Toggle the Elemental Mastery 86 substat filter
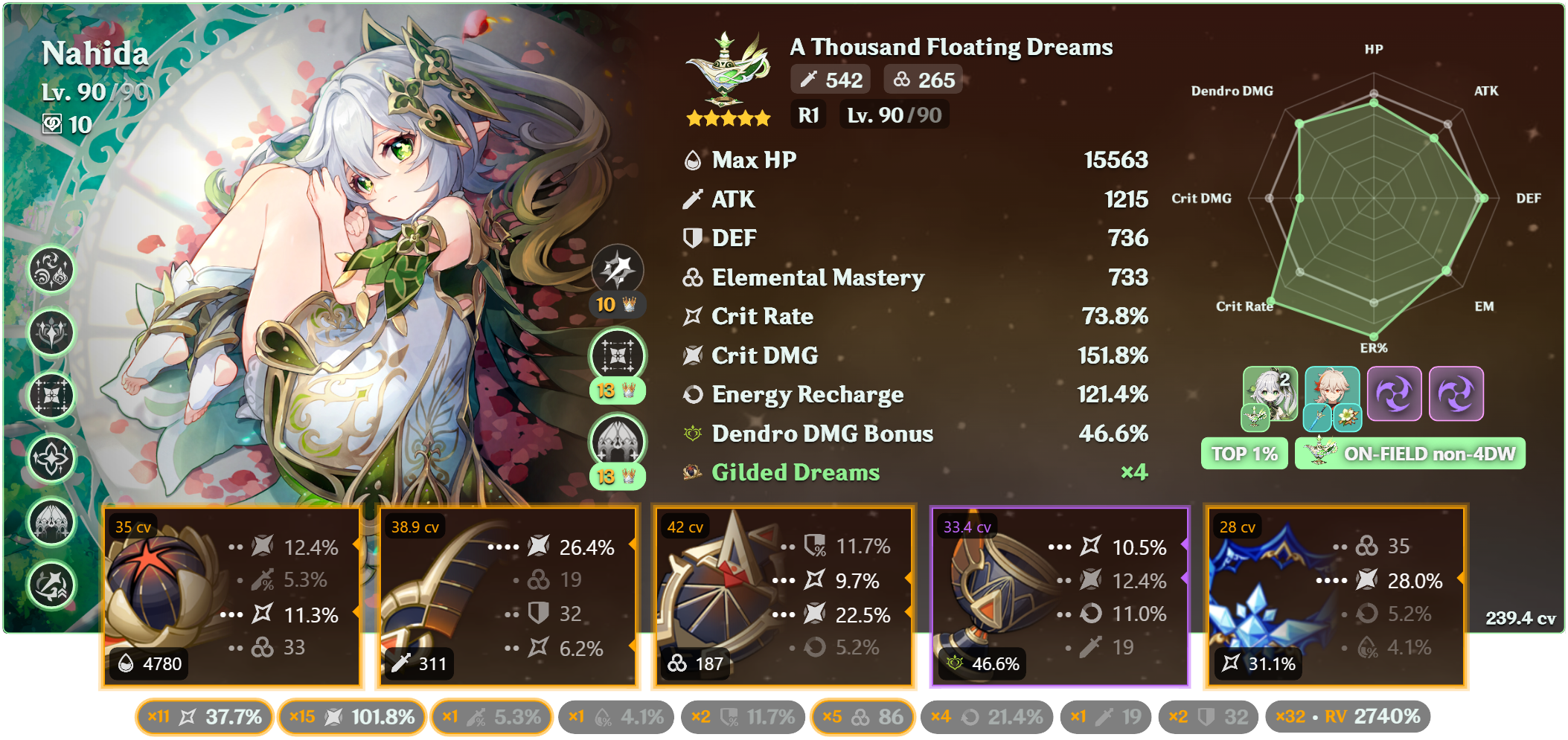This screenshot has width=1568, height=740. click(863, 717)
